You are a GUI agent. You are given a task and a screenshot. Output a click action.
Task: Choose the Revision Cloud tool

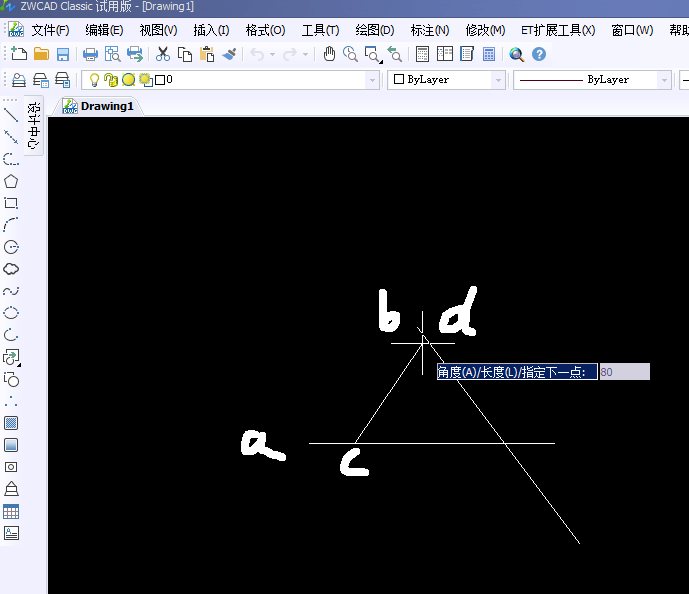(x=12, y=269)
